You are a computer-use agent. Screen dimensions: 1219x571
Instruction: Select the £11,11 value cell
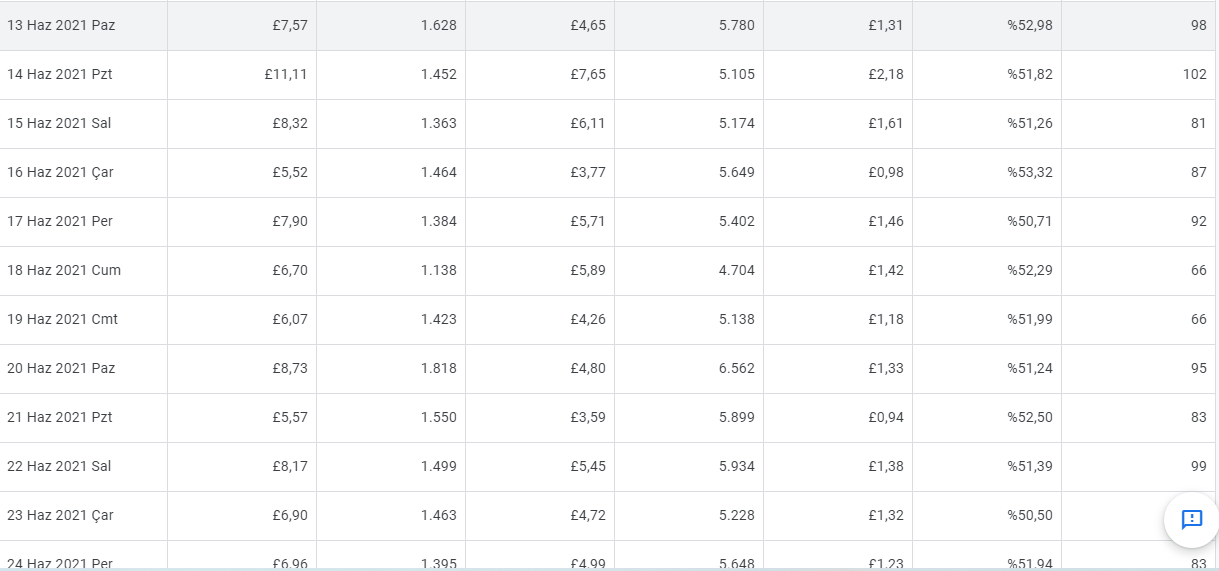(242, 75)
